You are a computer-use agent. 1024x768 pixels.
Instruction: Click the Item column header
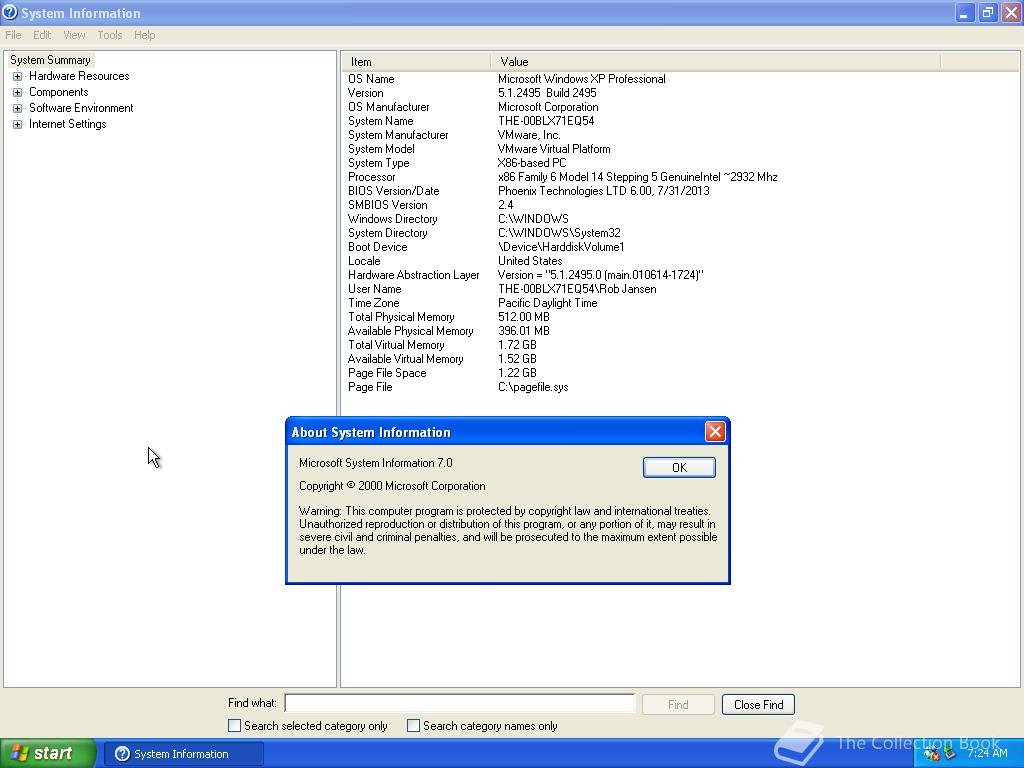pyautogui.click(x=416, y=62)
